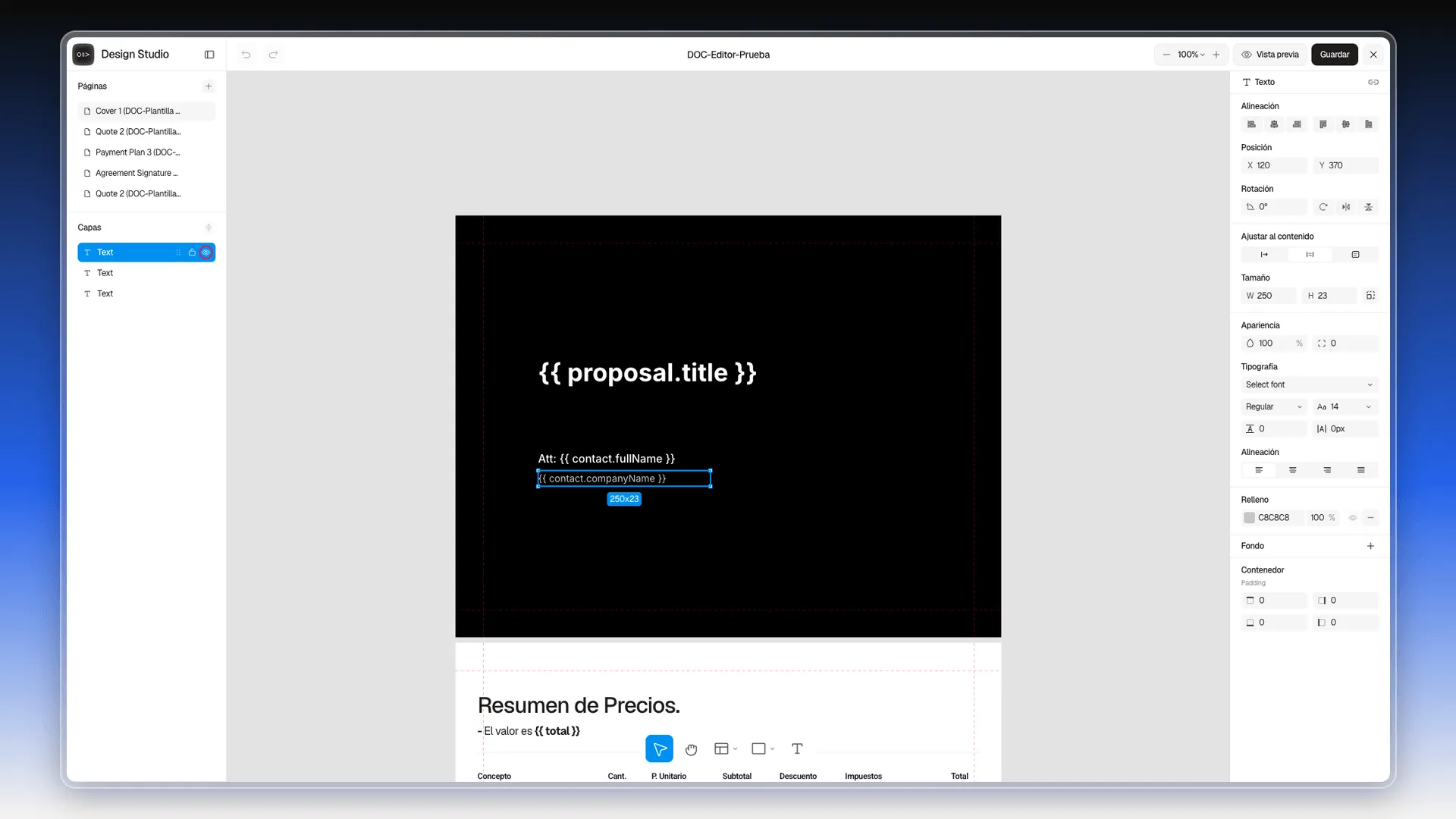
Task: Zoom out with the minus button
Action: click(x=1166, y=55)
